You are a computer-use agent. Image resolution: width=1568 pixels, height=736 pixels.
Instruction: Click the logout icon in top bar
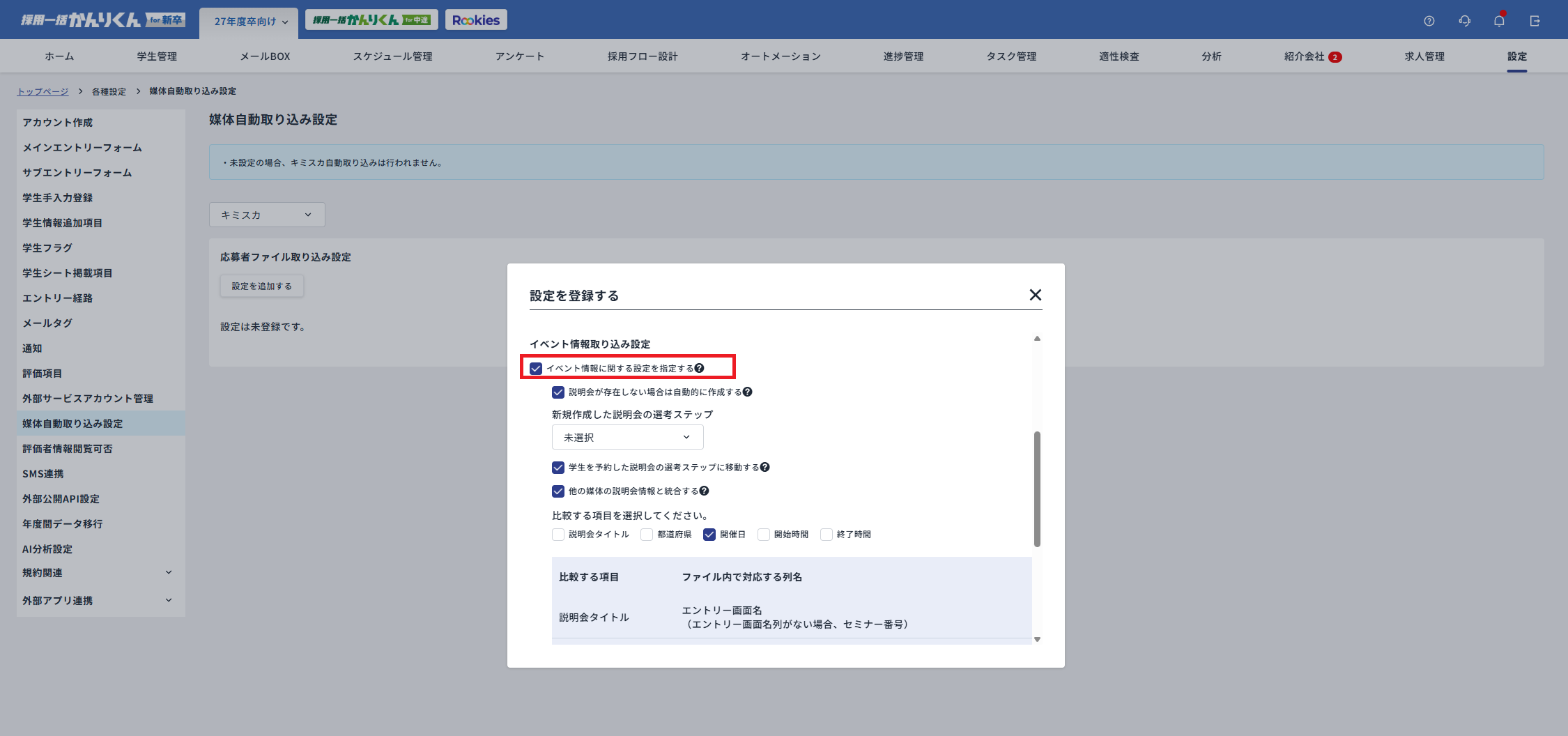point(1535,21)
